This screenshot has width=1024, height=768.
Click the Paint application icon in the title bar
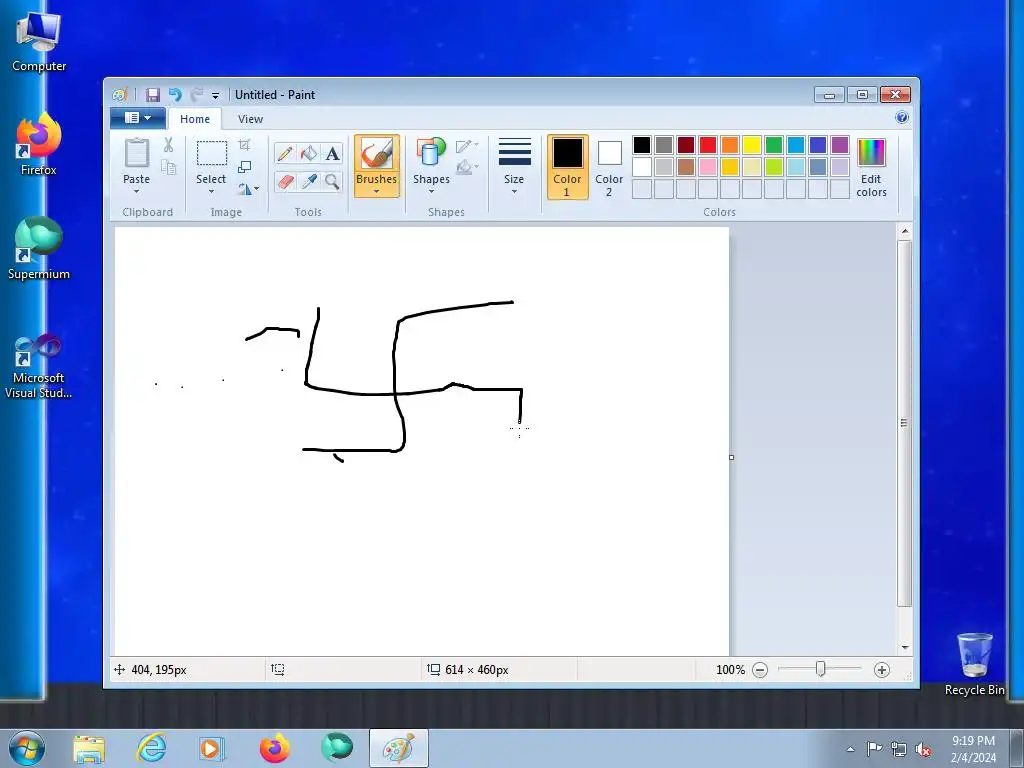tap(120, 95)
